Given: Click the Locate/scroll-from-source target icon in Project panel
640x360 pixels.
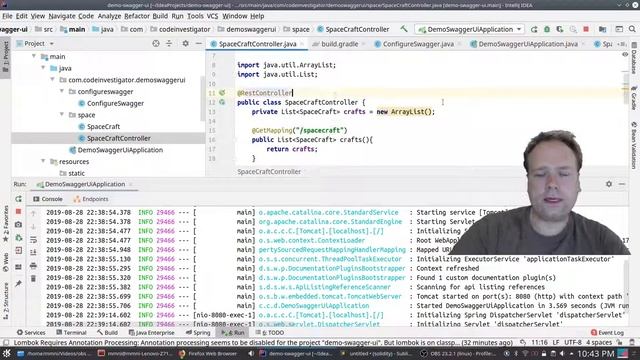Looking at the screenshot, I should (x=156, y=43).
